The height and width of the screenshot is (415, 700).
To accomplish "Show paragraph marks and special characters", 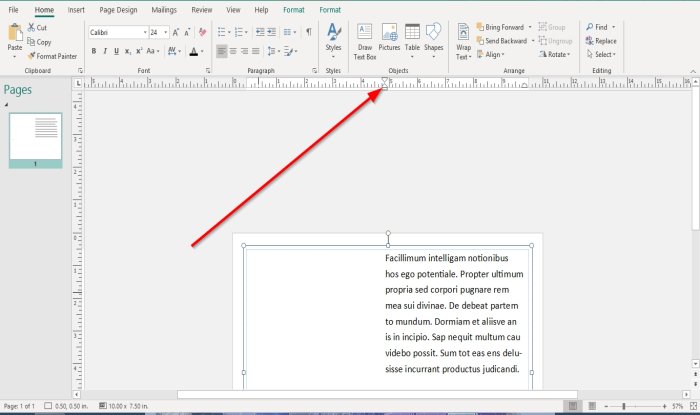I will (308, 32).
